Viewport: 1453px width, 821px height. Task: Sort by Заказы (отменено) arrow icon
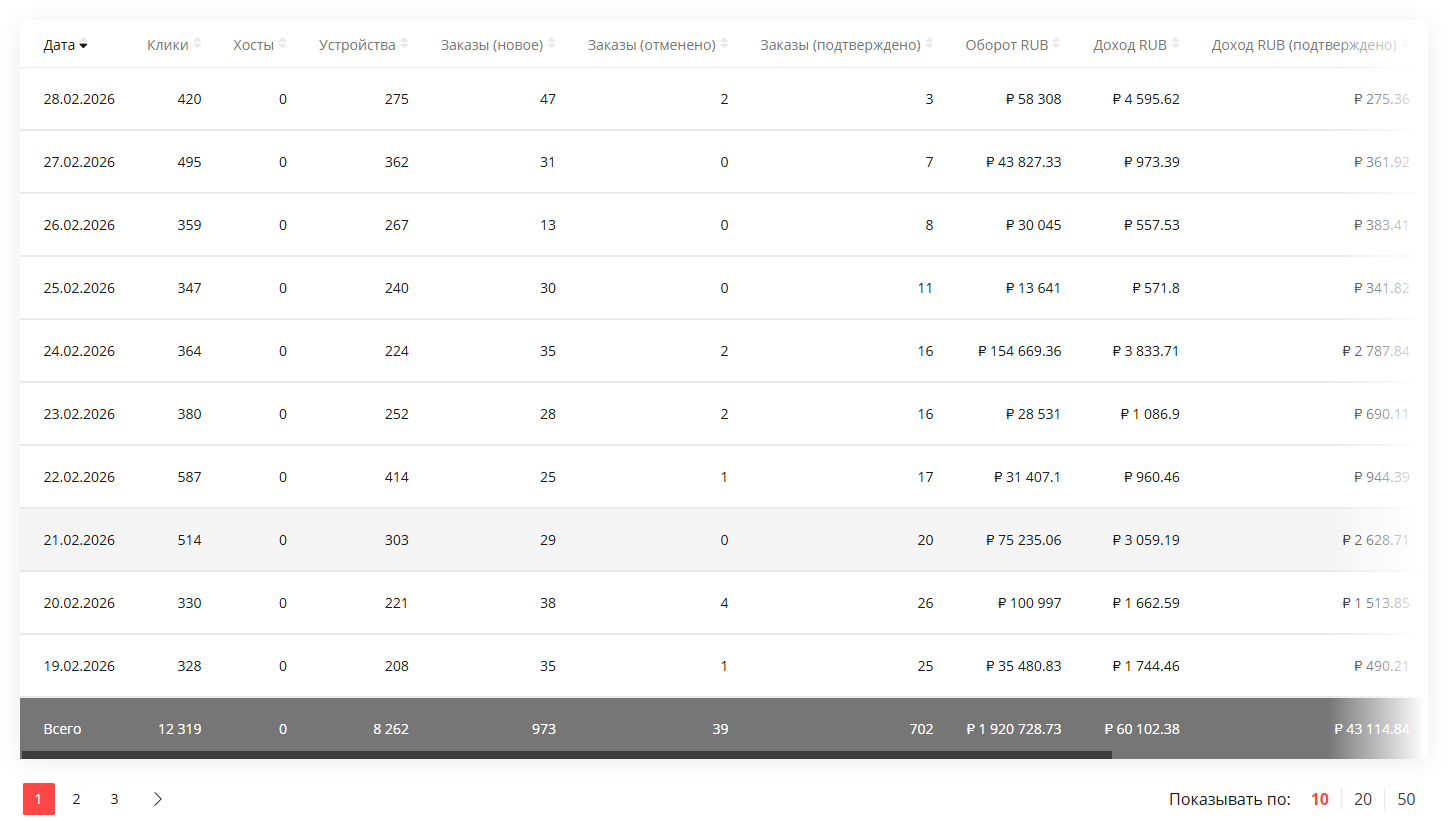(725, 44)
